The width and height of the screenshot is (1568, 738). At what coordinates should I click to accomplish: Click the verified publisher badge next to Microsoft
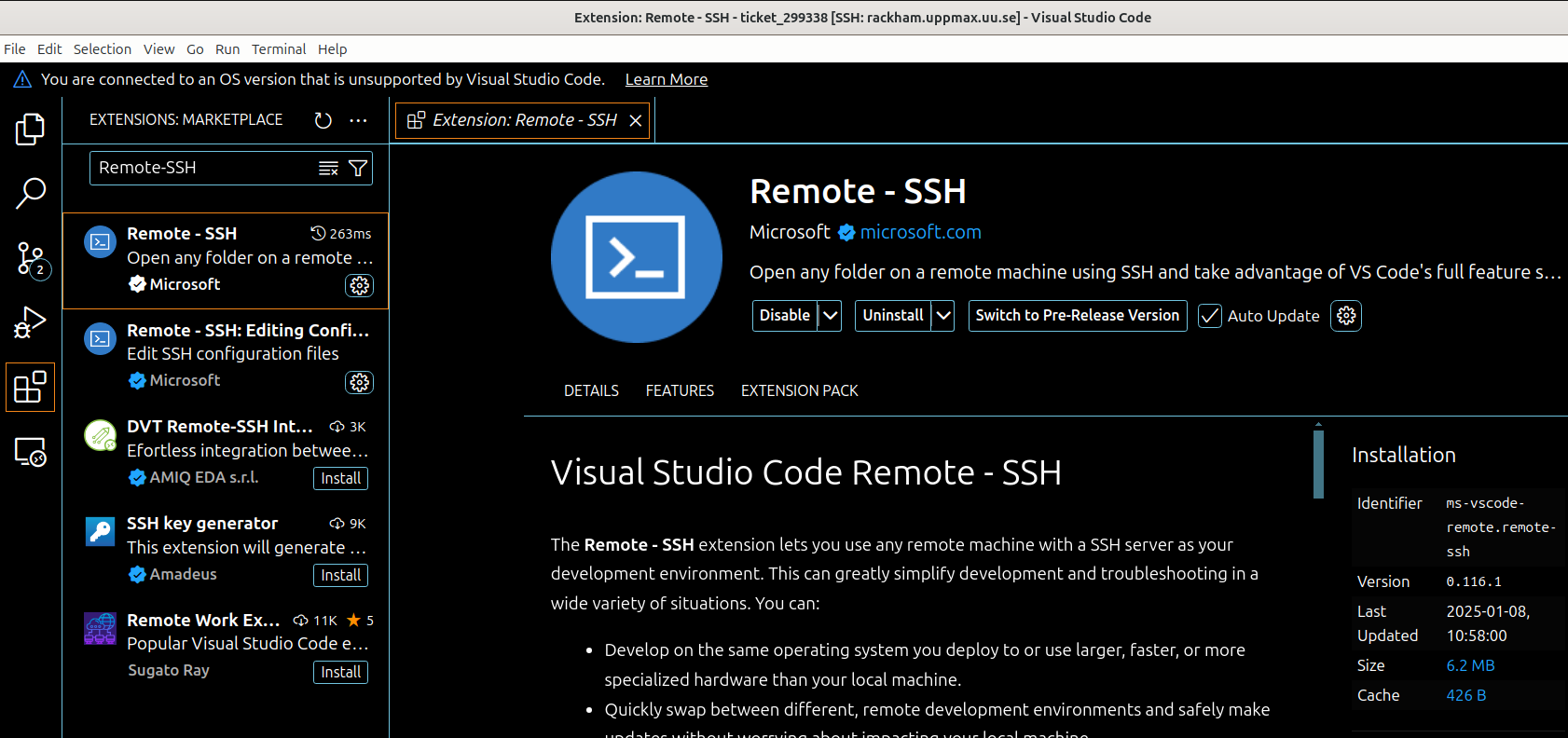(x=846, y=233)
